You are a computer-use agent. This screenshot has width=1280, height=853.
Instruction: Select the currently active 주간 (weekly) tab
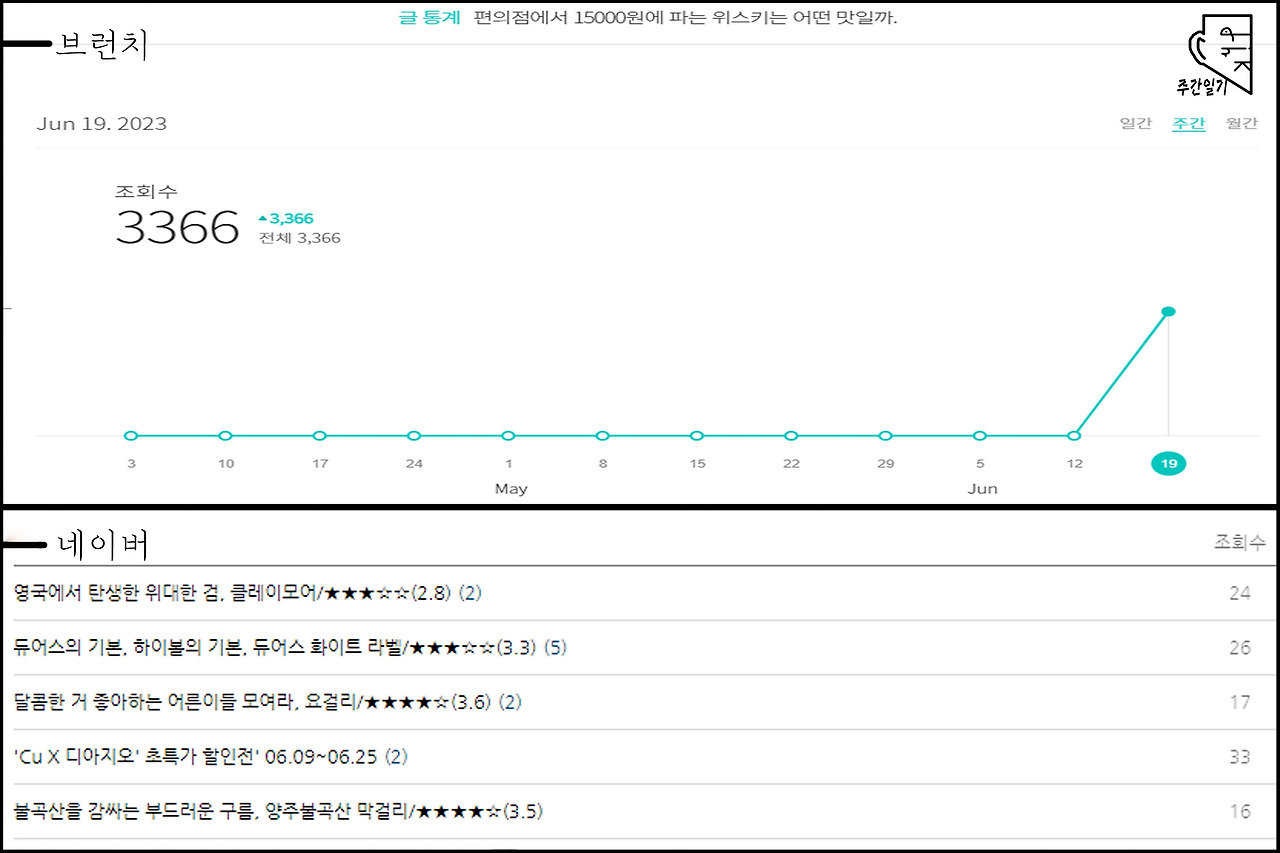[1190, 123]
